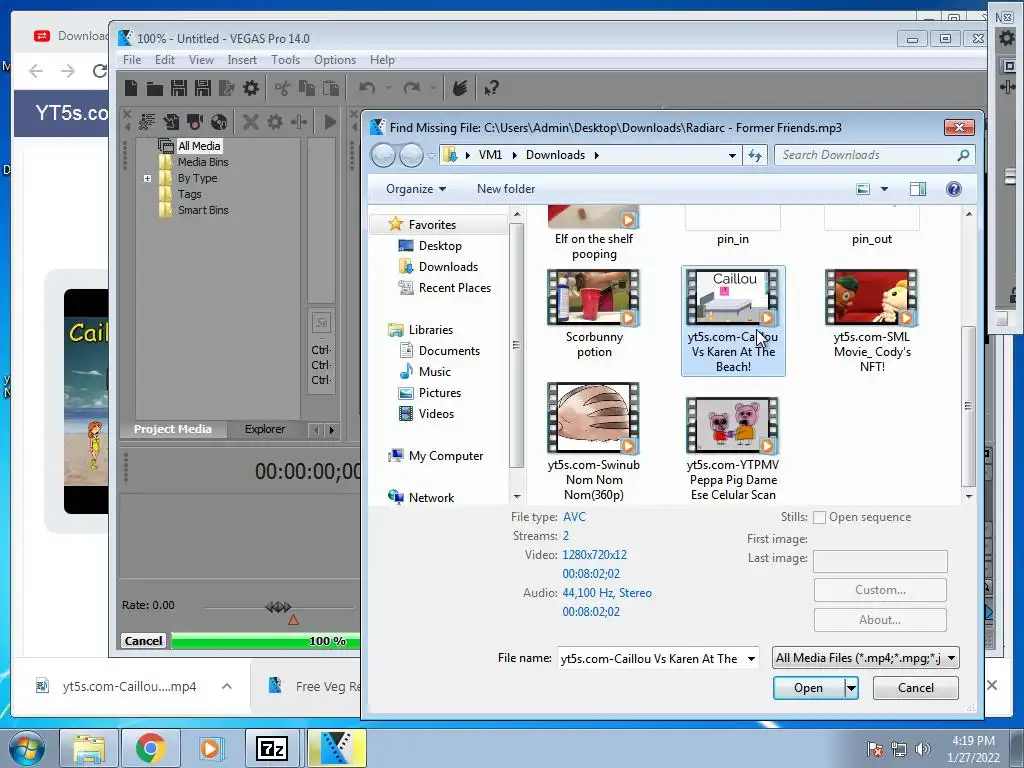Open Google Chrome from the taskbar

[151, 748]
